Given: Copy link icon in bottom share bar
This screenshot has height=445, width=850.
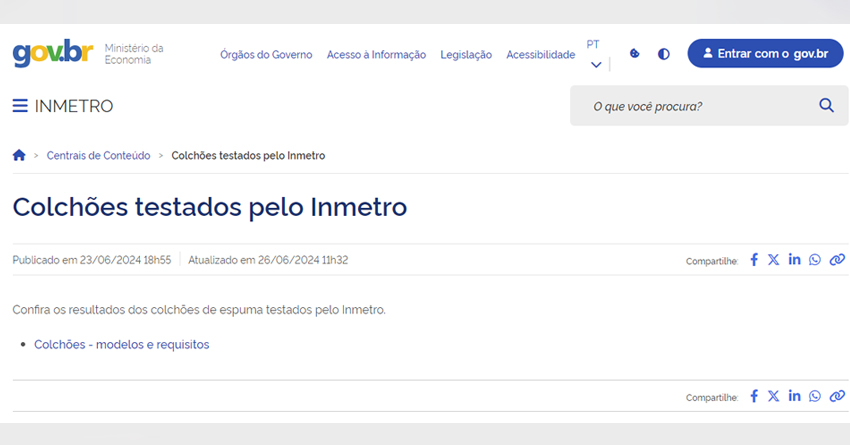Looking at the screenshot, I should [x=837, y=396].
